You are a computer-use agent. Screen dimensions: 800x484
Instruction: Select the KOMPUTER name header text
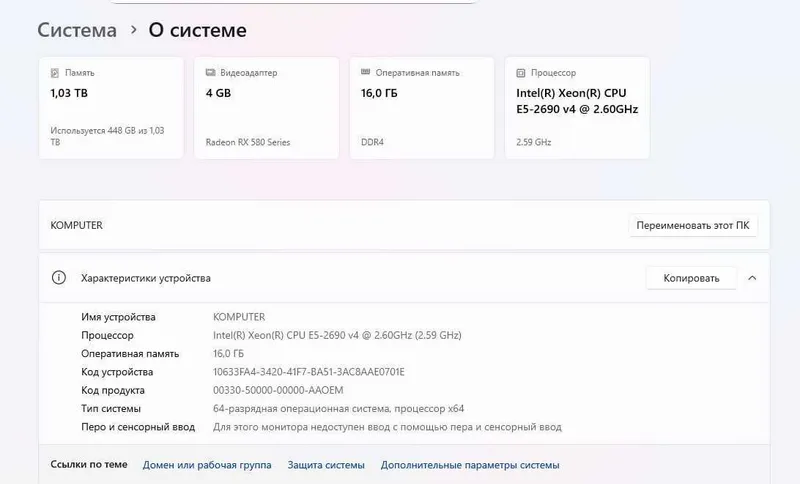(x=77, y=225)
